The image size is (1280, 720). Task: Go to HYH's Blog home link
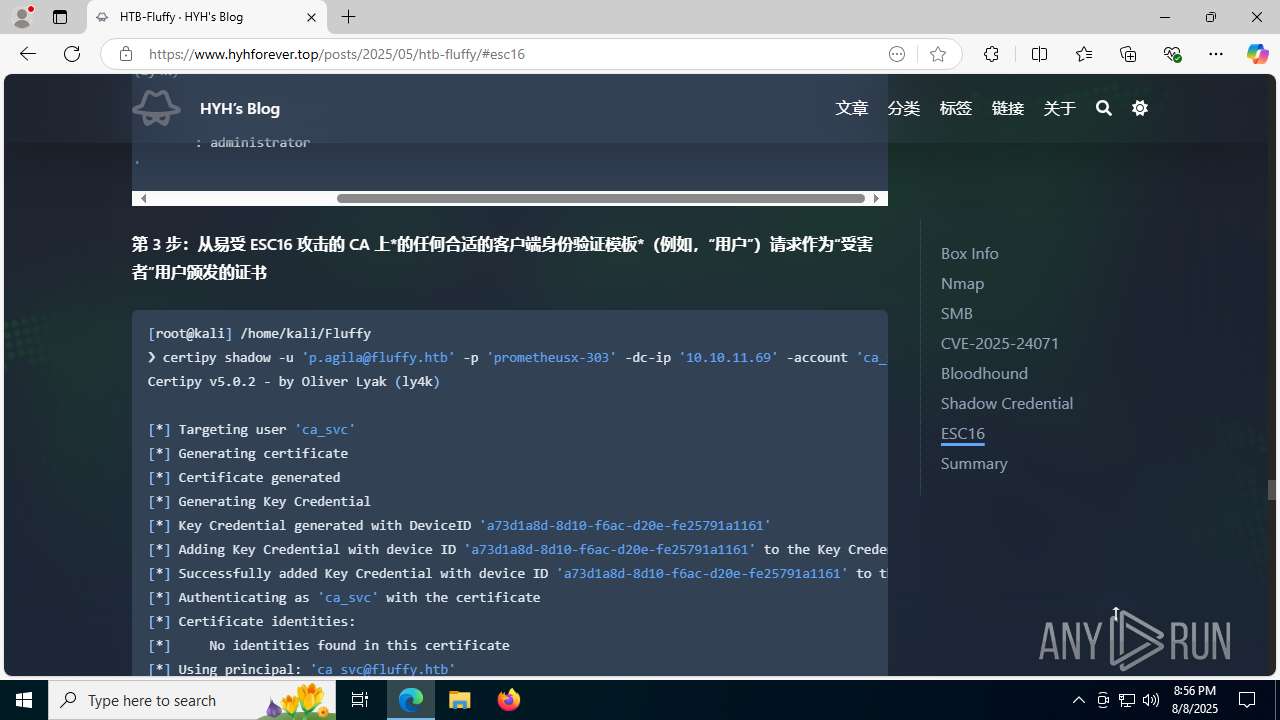pos(240,108)
